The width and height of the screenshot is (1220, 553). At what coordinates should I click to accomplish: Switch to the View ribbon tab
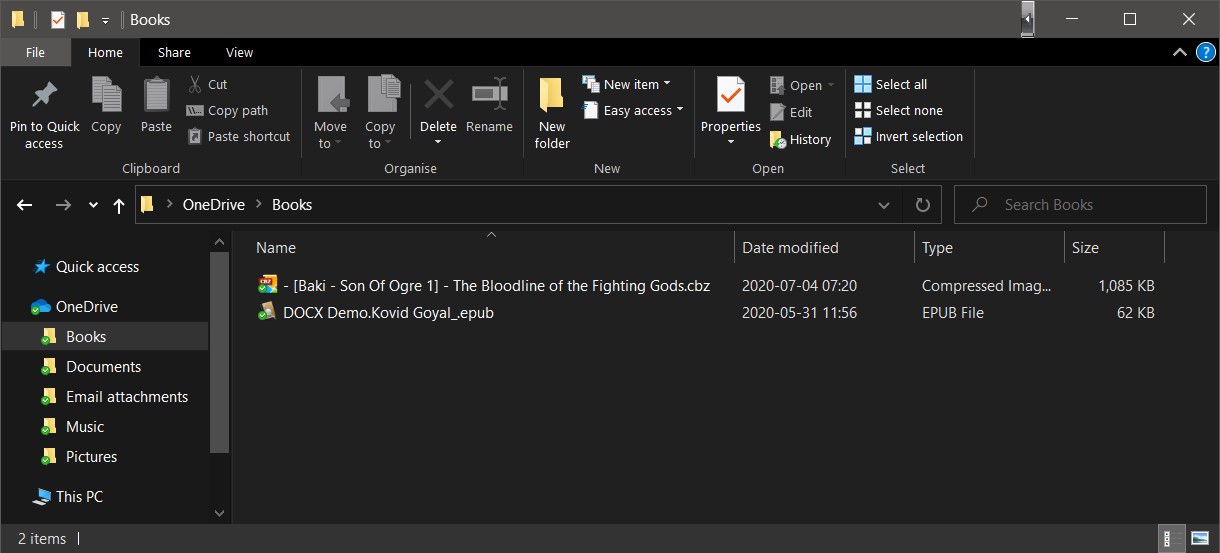coord(239,53)
